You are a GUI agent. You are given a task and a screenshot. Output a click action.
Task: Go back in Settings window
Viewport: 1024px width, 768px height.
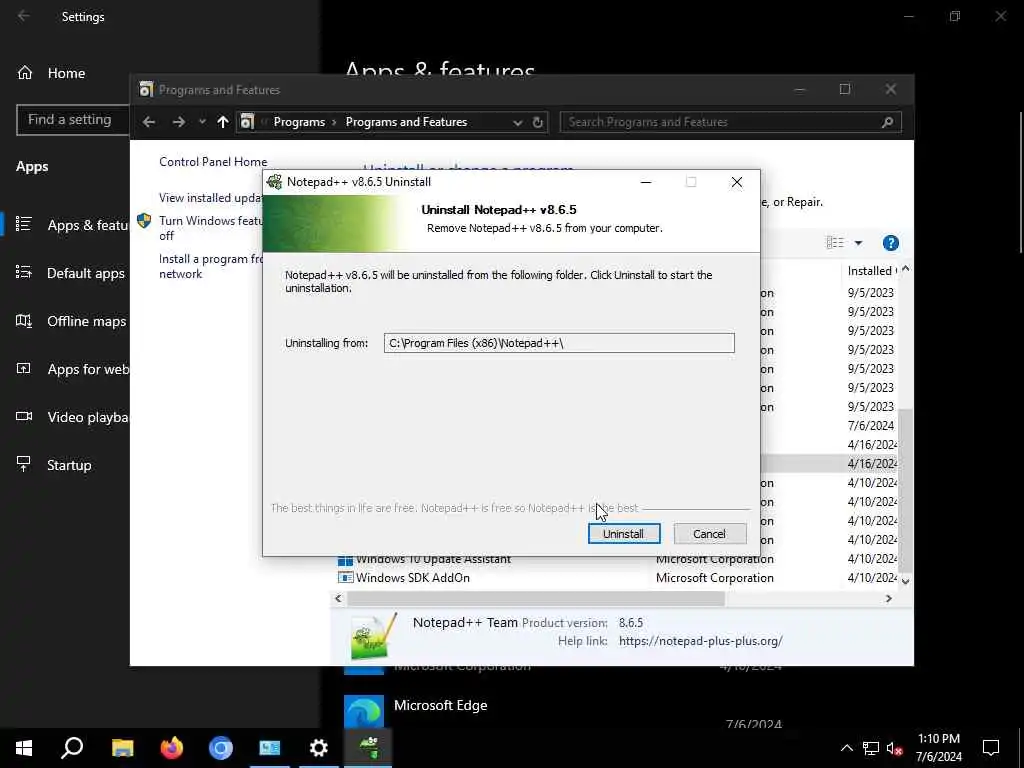24,16
